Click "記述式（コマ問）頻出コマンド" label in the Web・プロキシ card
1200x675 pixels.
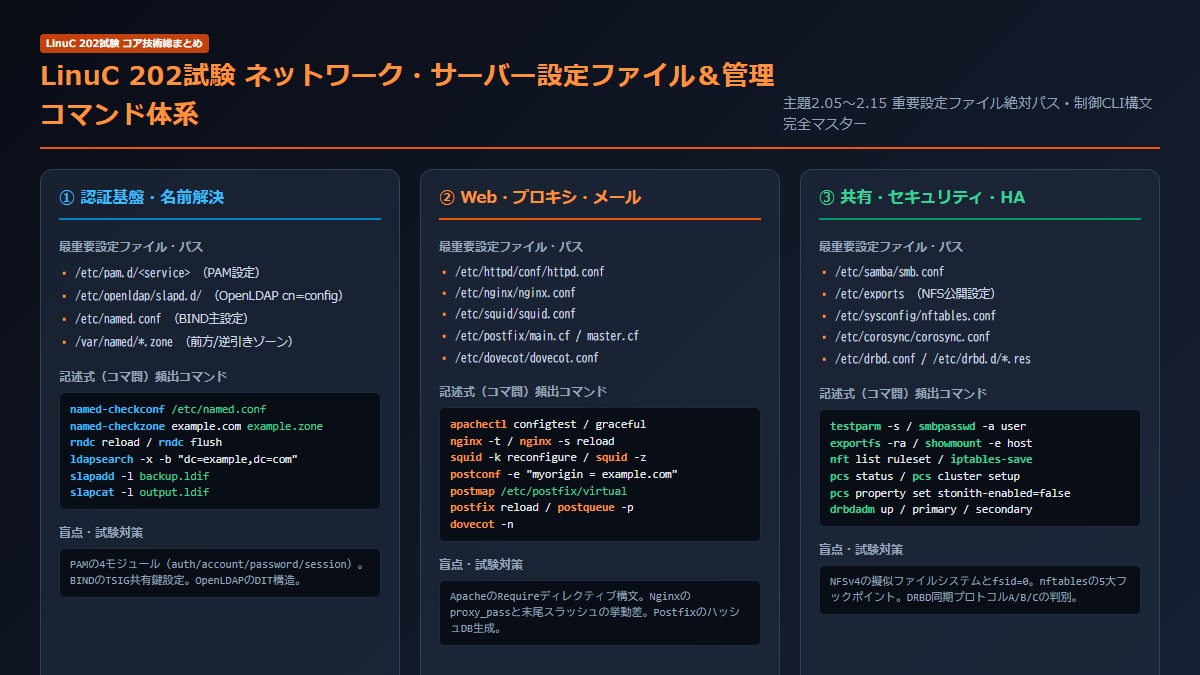pyautogui.click(x=523, y=392)
